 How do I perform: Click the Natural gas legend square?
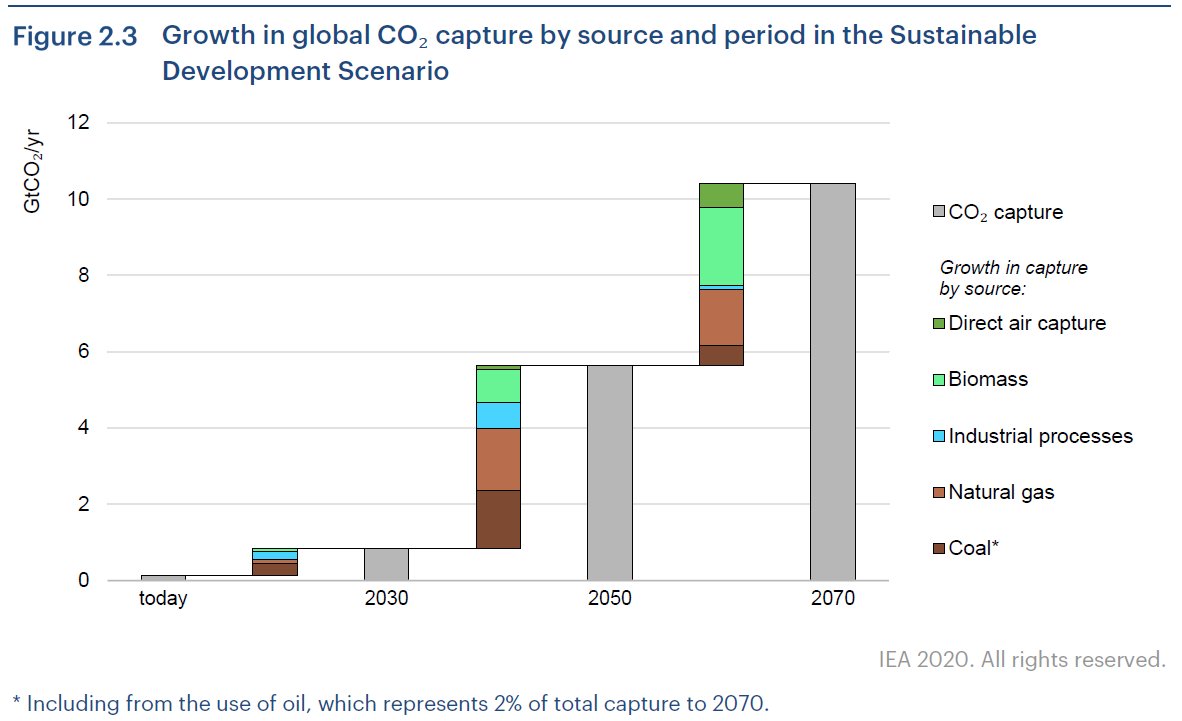[939, 492]
